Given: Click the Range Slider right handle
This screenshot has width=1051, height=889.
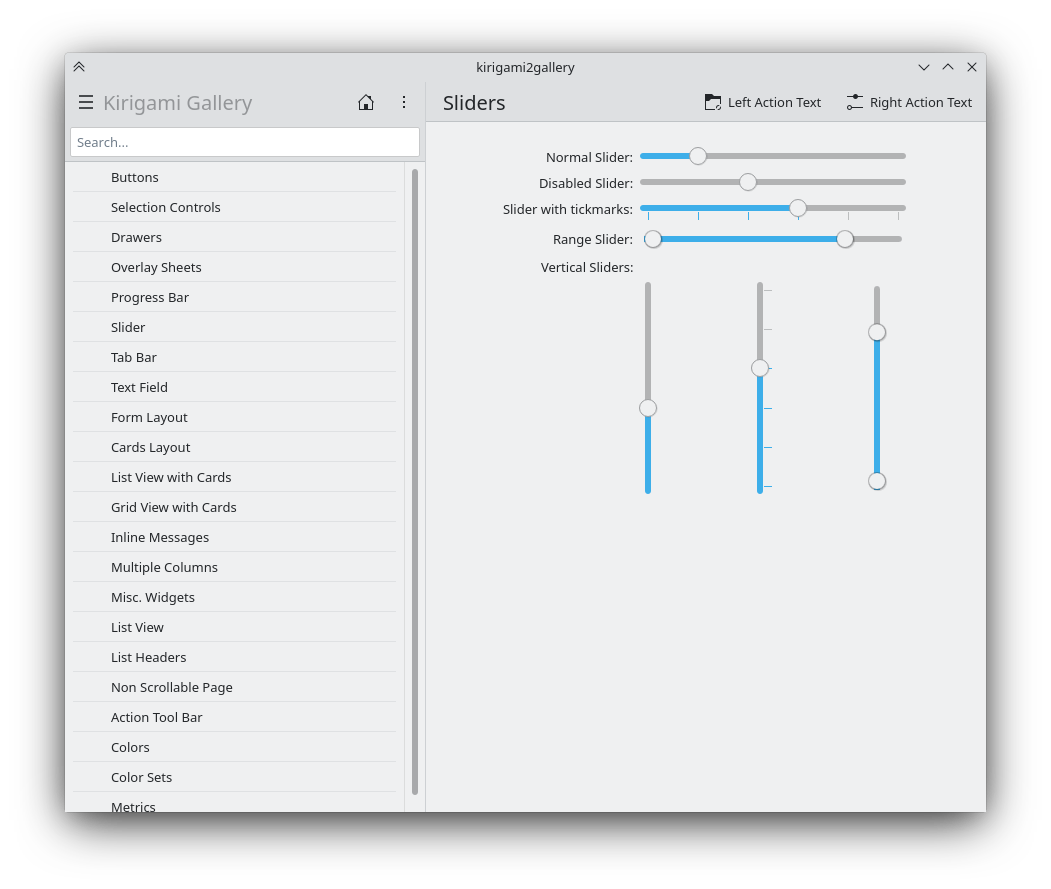Looking at the screenshot, I should (x=845, y=239).
